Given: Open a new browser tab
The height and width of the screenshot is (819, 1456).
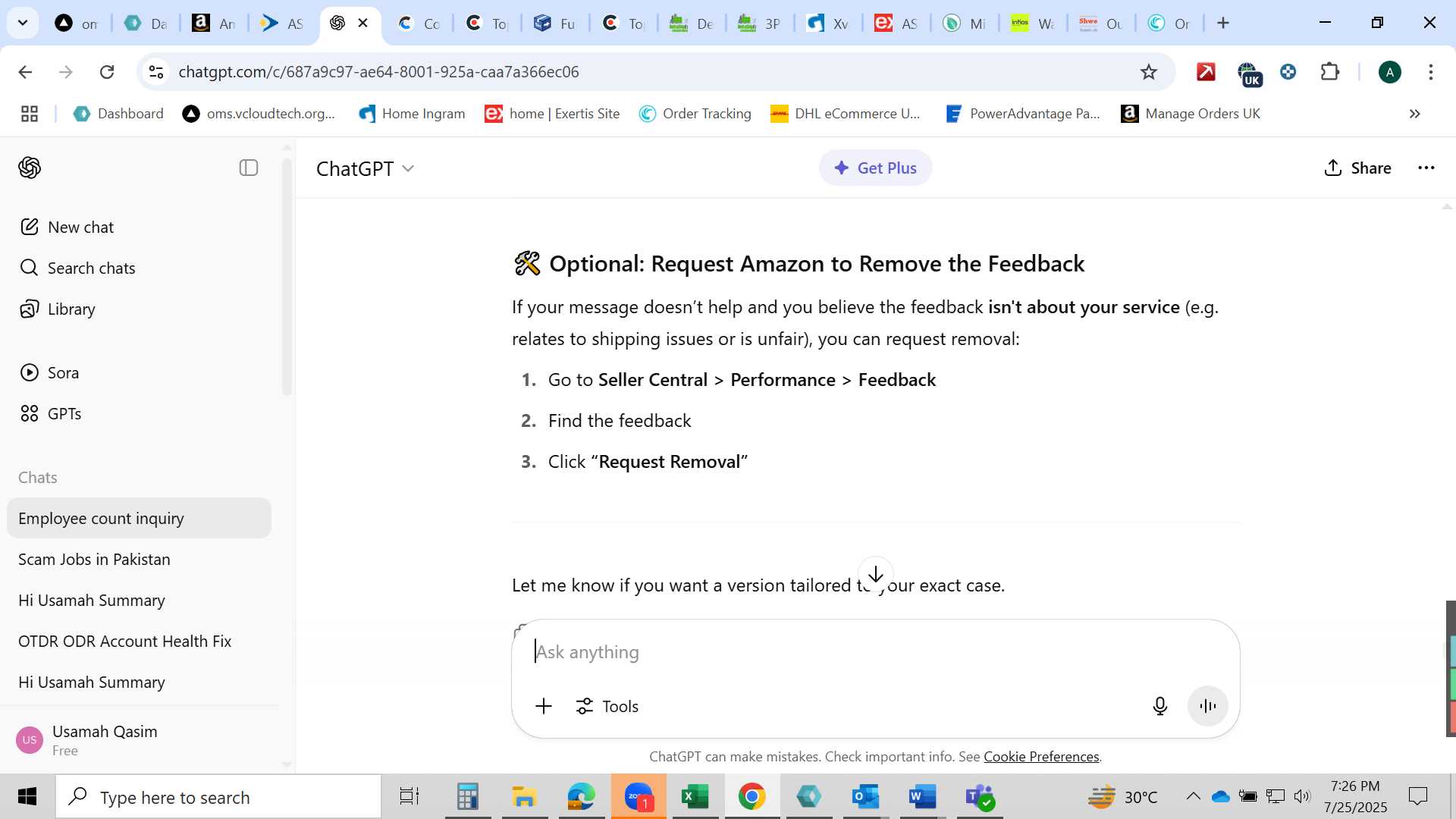Looking at the screenshot, I should click(x=1222, y=23).
